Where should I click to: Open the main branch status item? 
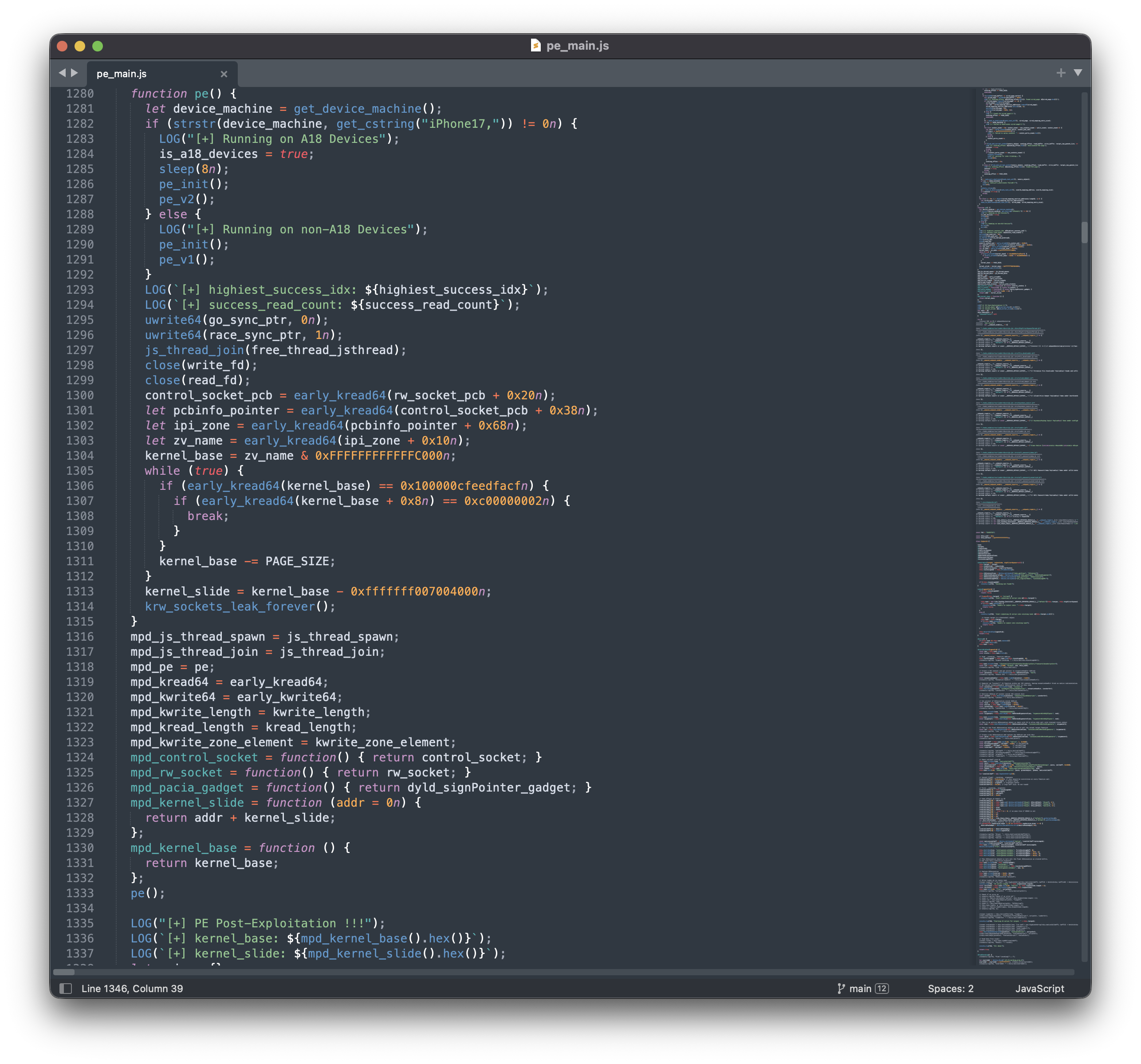coord(860,988)
